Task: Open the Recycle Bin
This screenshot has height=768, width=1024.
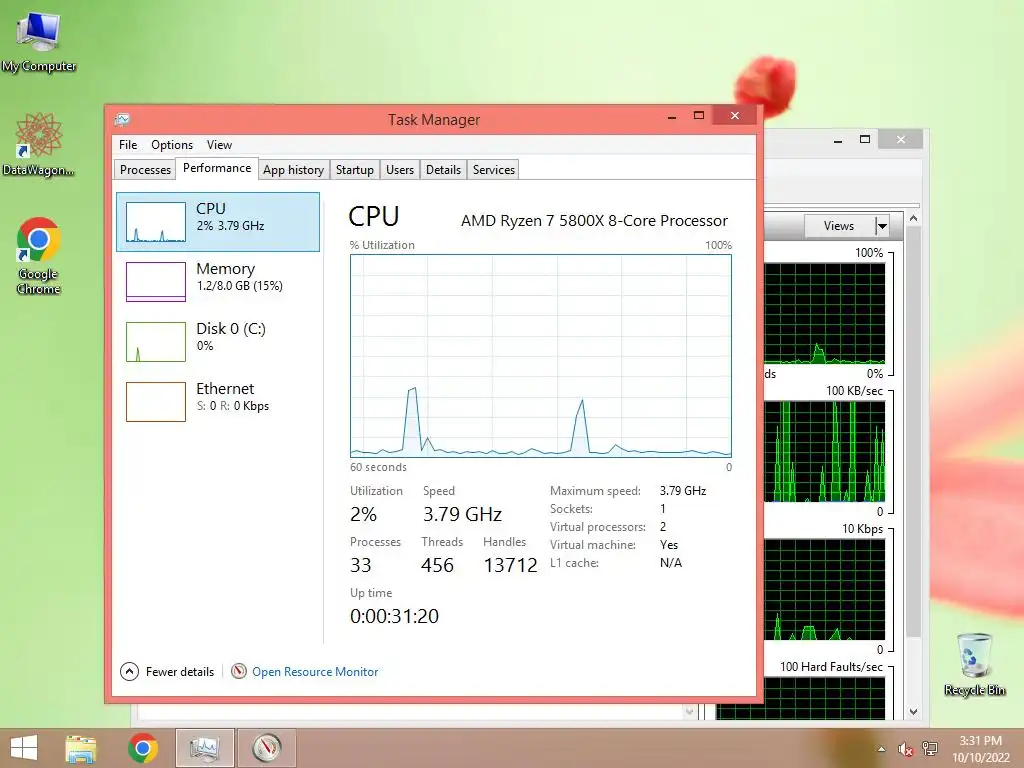Action: 974,664
